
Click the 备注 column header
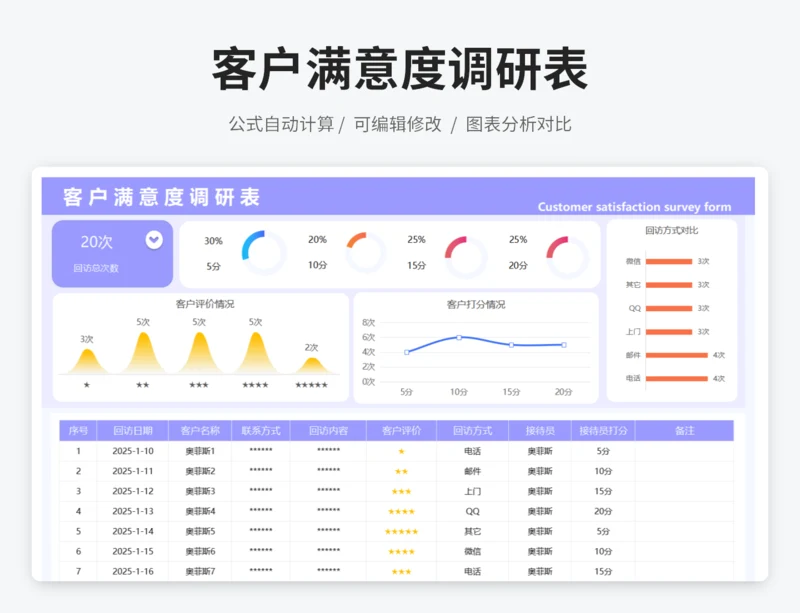[x=685, y=431]
